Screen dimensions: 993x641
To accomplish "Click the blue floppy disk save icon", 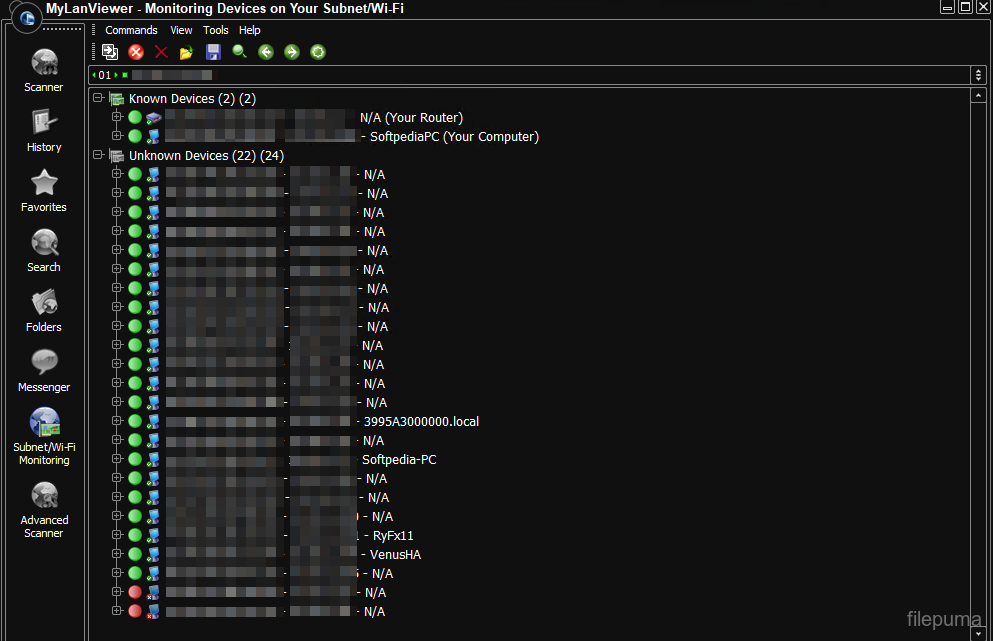I will point(213,52).
